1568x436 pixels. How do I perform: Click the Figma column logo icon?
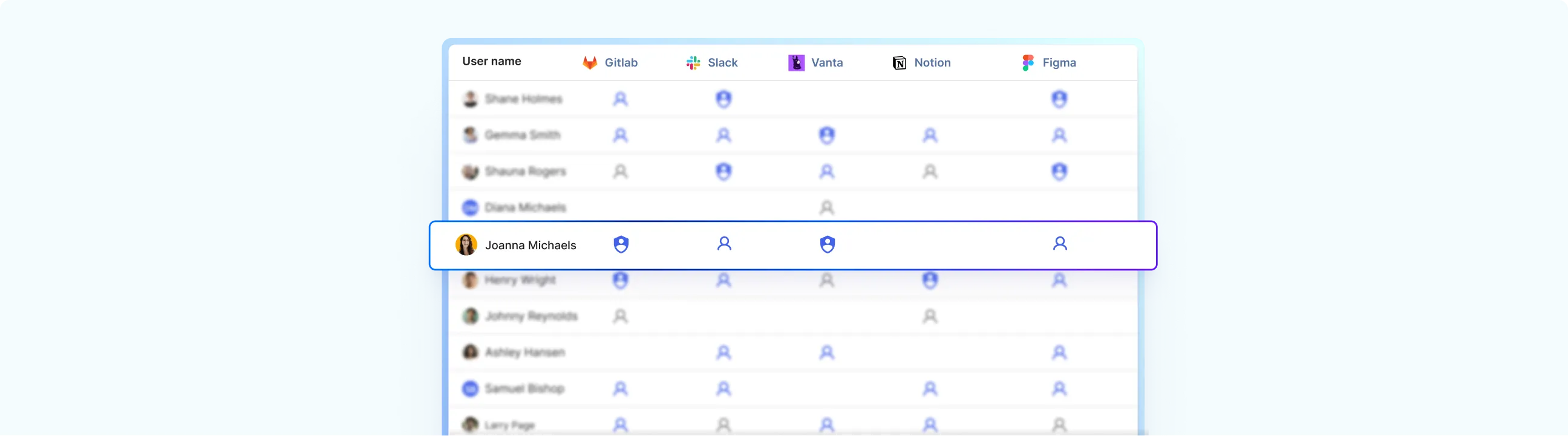point(1027,63)
